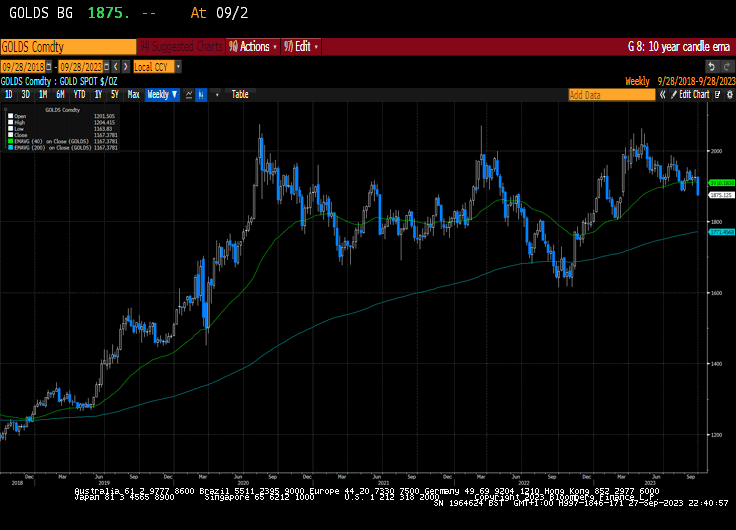Click the 2022 year label on time axis
This screenshot has width=736, height=530.
[523, 483]
